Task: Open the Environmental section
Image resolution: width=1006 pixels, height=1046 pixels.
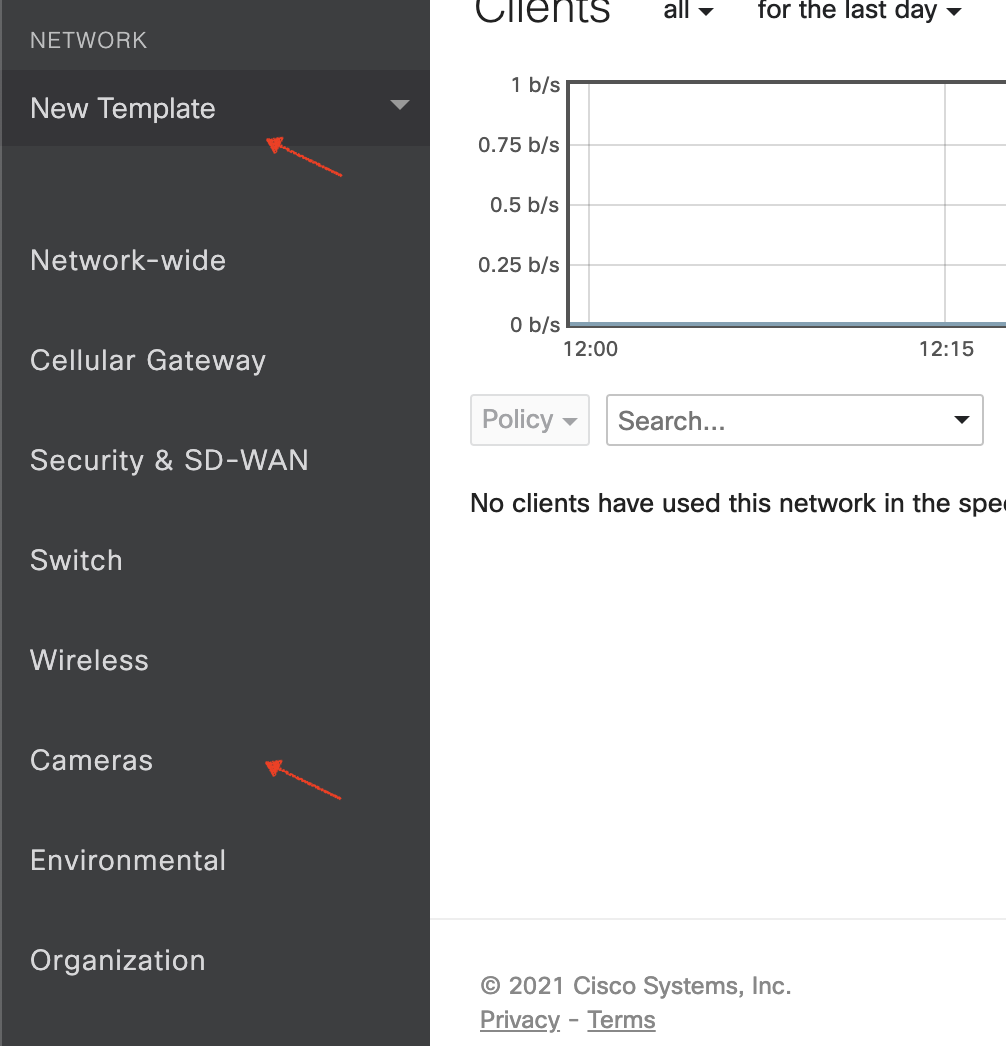Action: [128, 860]
